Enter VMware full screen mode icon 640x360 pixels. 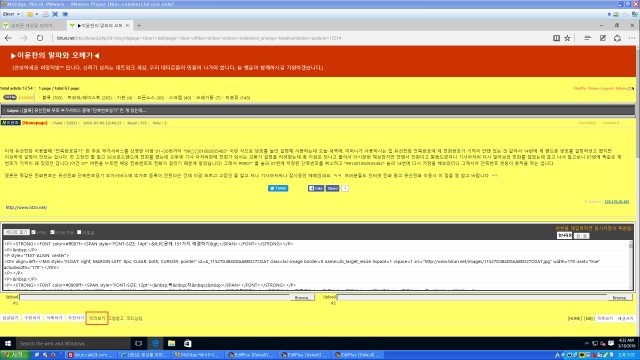(x=55, y=14)
